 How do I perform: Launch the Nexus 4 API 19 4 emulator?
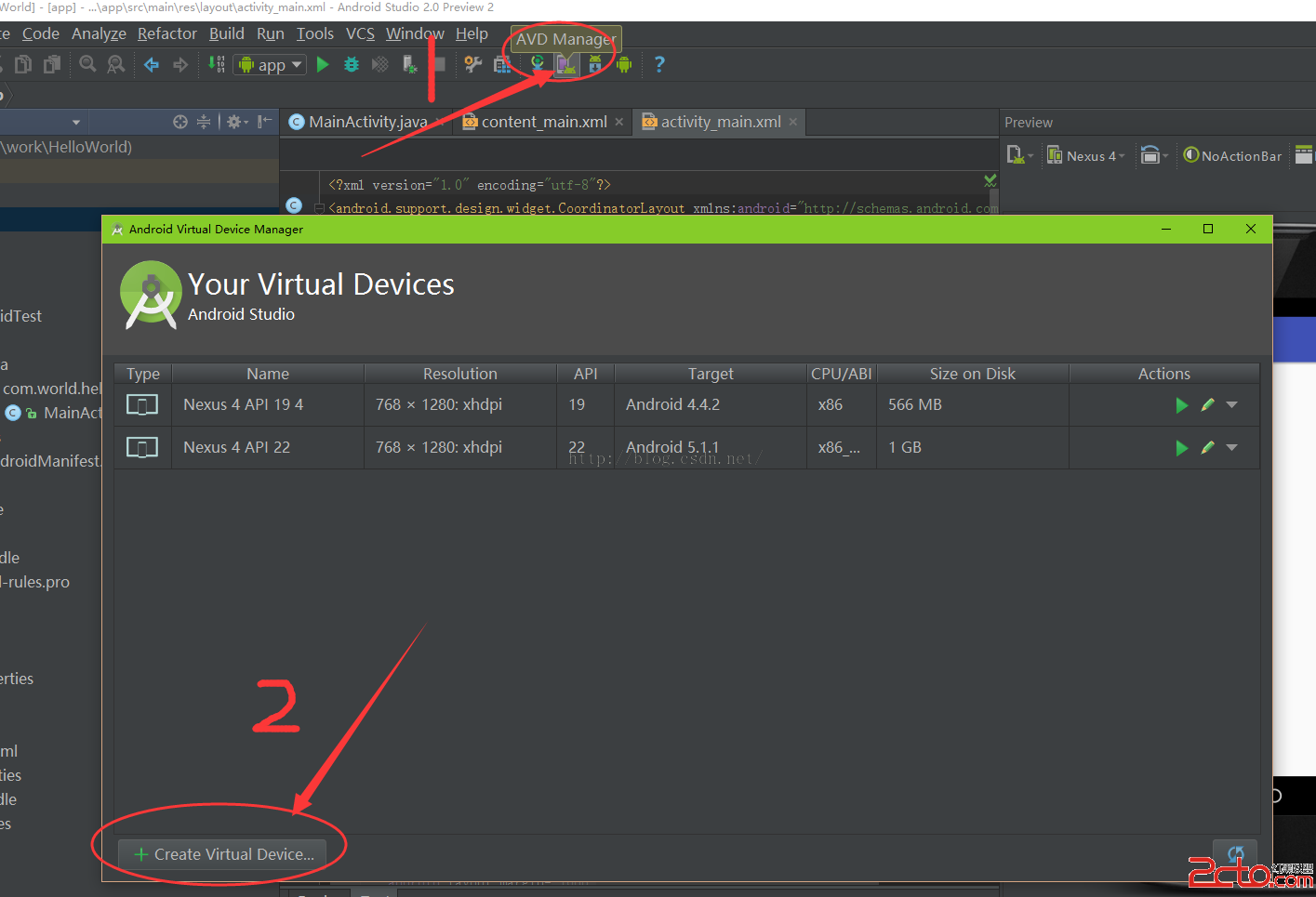1181,405
